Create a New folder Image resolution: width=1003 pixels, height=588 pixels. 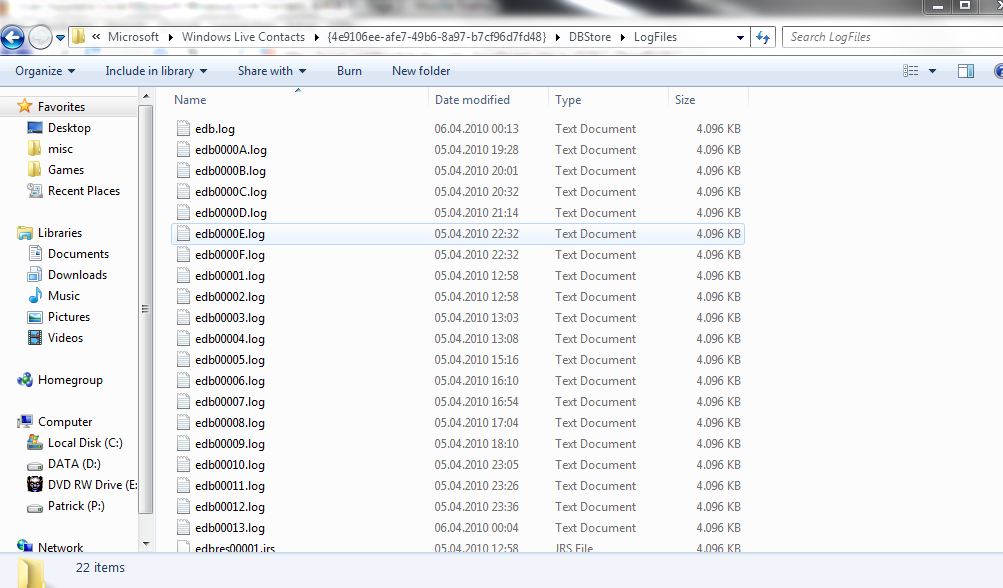tap(421, 71)
